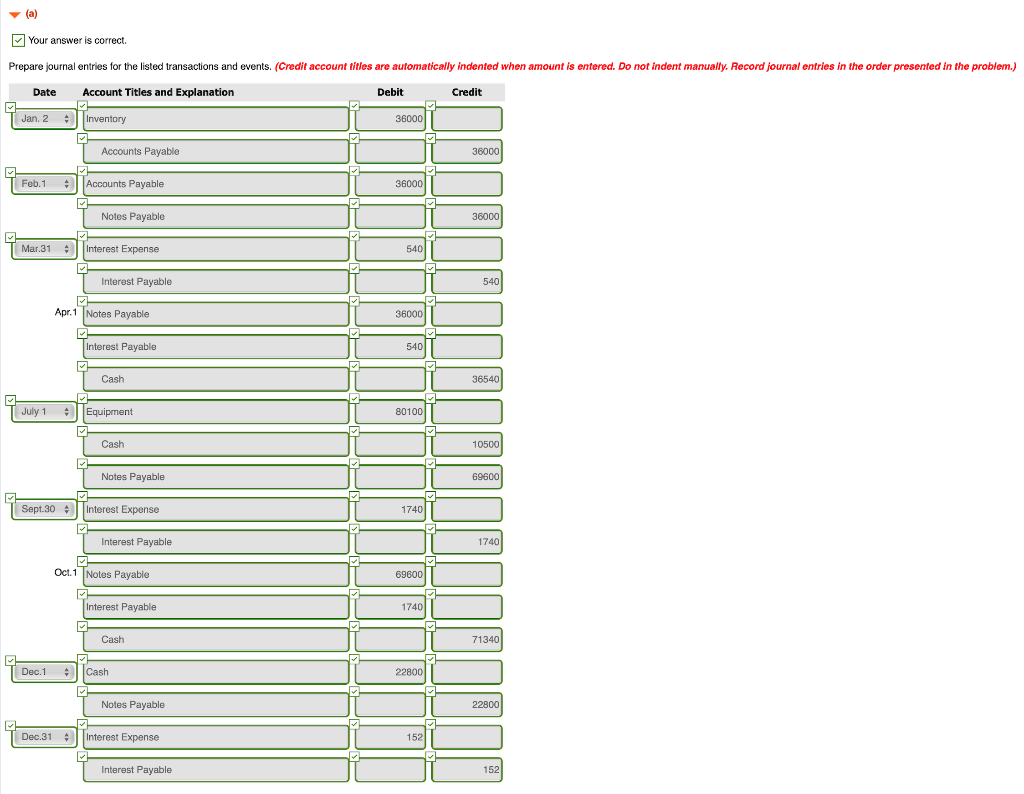Viewport: 1024px width, 794px height.
Task: Toggle the checkmark above the July 1 Cash credit
Action: point(430,430)
